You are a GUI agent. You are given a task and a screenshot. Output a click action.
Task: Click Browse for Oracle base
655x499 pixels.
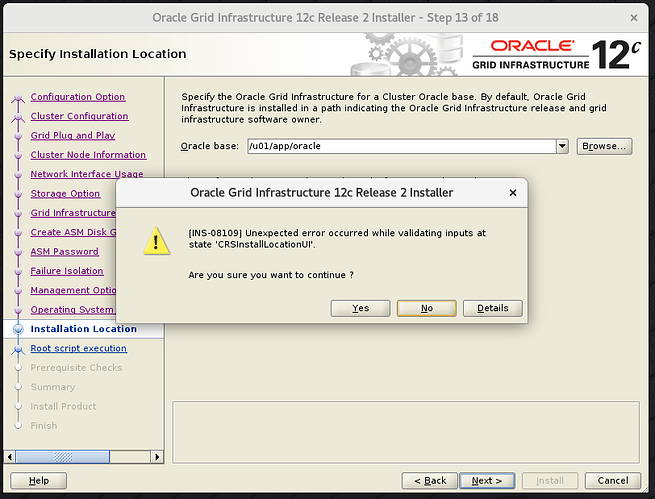point(604,146)
